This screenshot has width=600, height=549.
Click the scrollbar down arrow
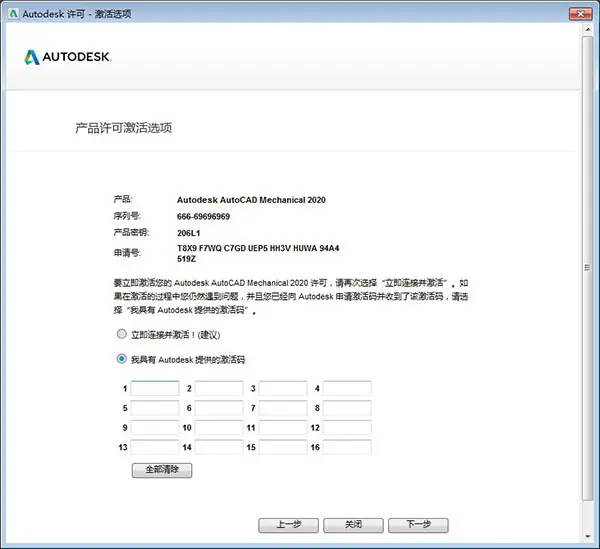tap(588, 537)
